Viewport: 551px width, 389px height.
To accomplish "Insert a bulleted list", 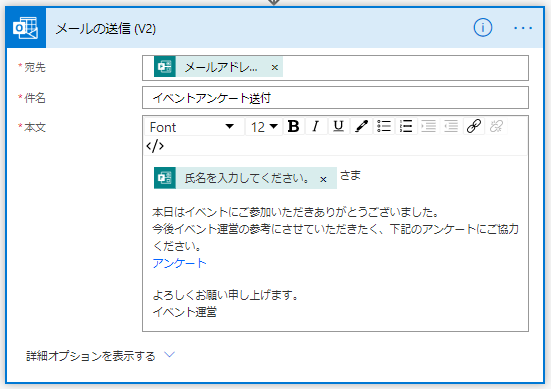I will click(384, 126).
